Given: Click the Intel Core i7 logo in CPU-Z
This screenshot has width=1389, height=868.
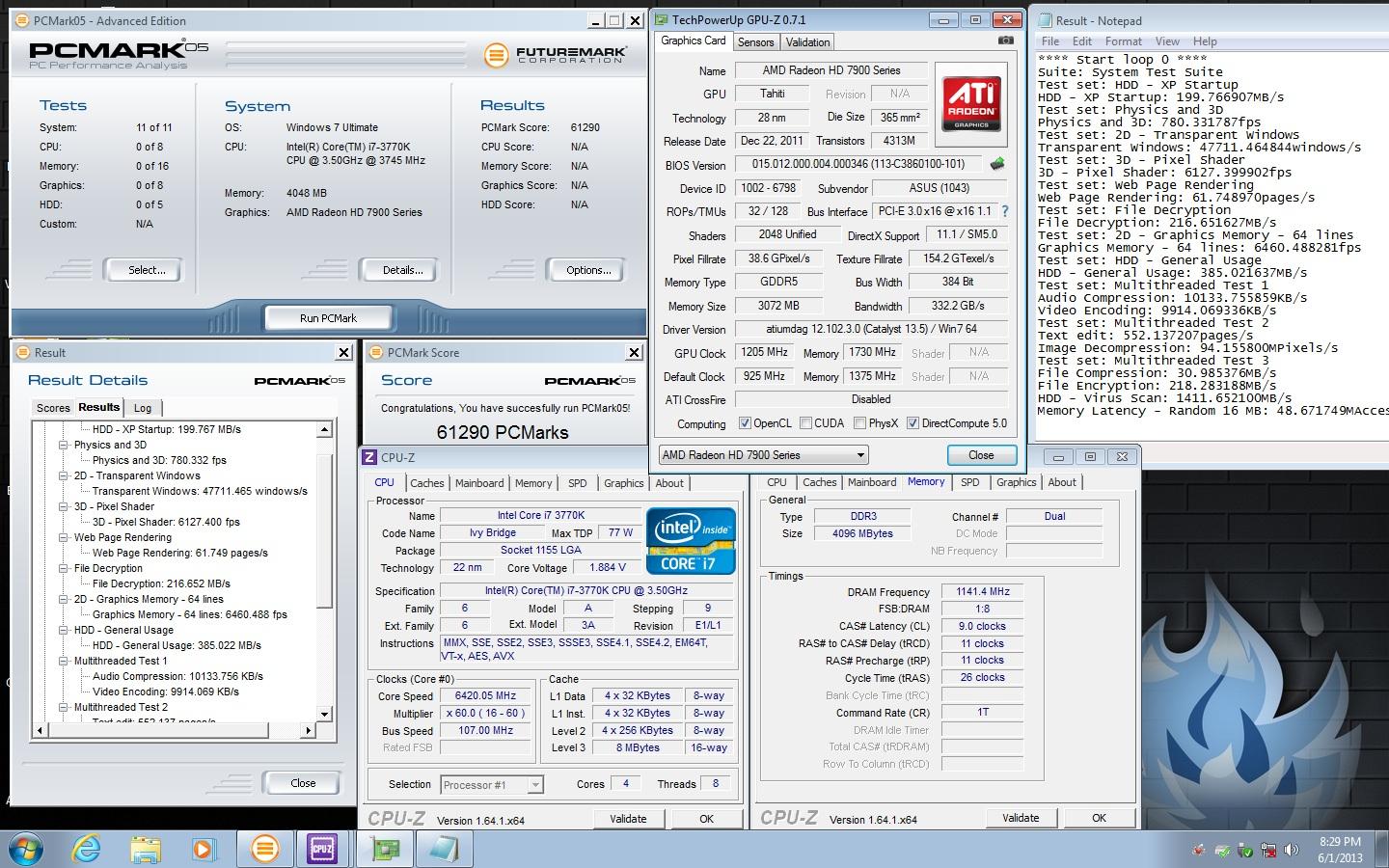Looking at the screenshot, I should (691, 541).
